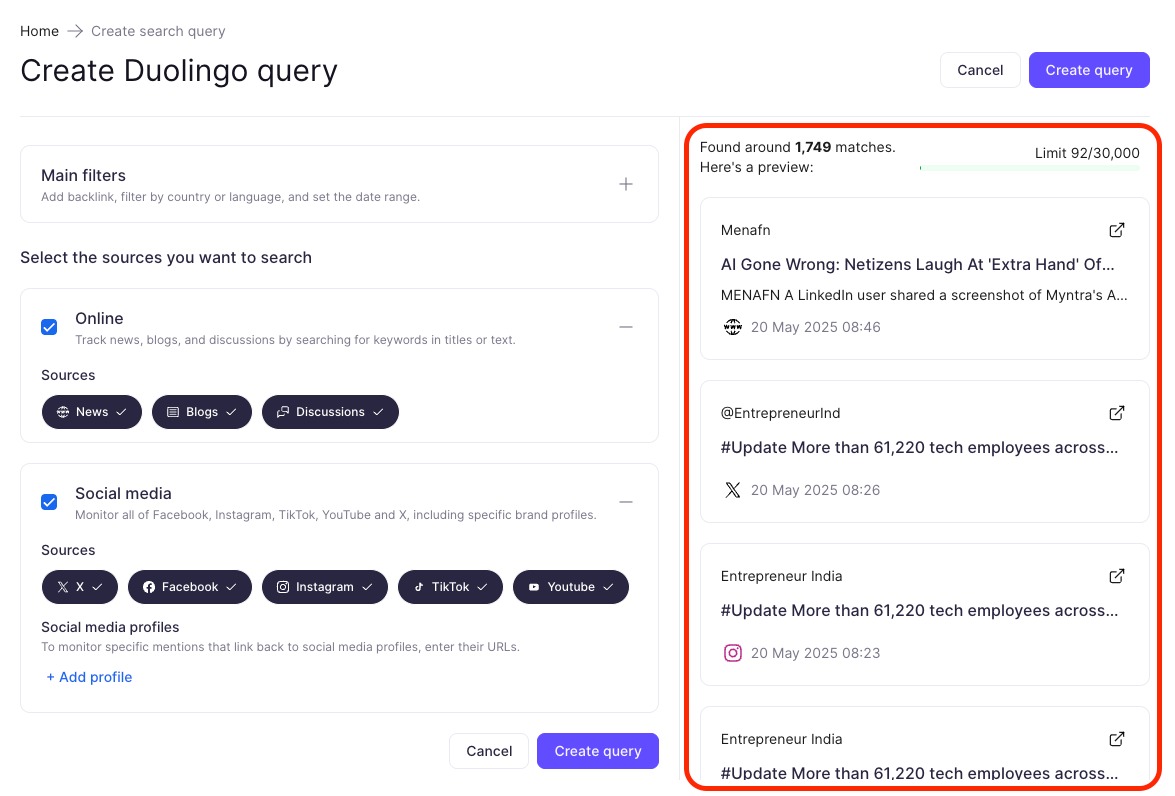Click the query limit progress bar
The height and width of the screenshot is (796, 1175).
pos(1029,168)
